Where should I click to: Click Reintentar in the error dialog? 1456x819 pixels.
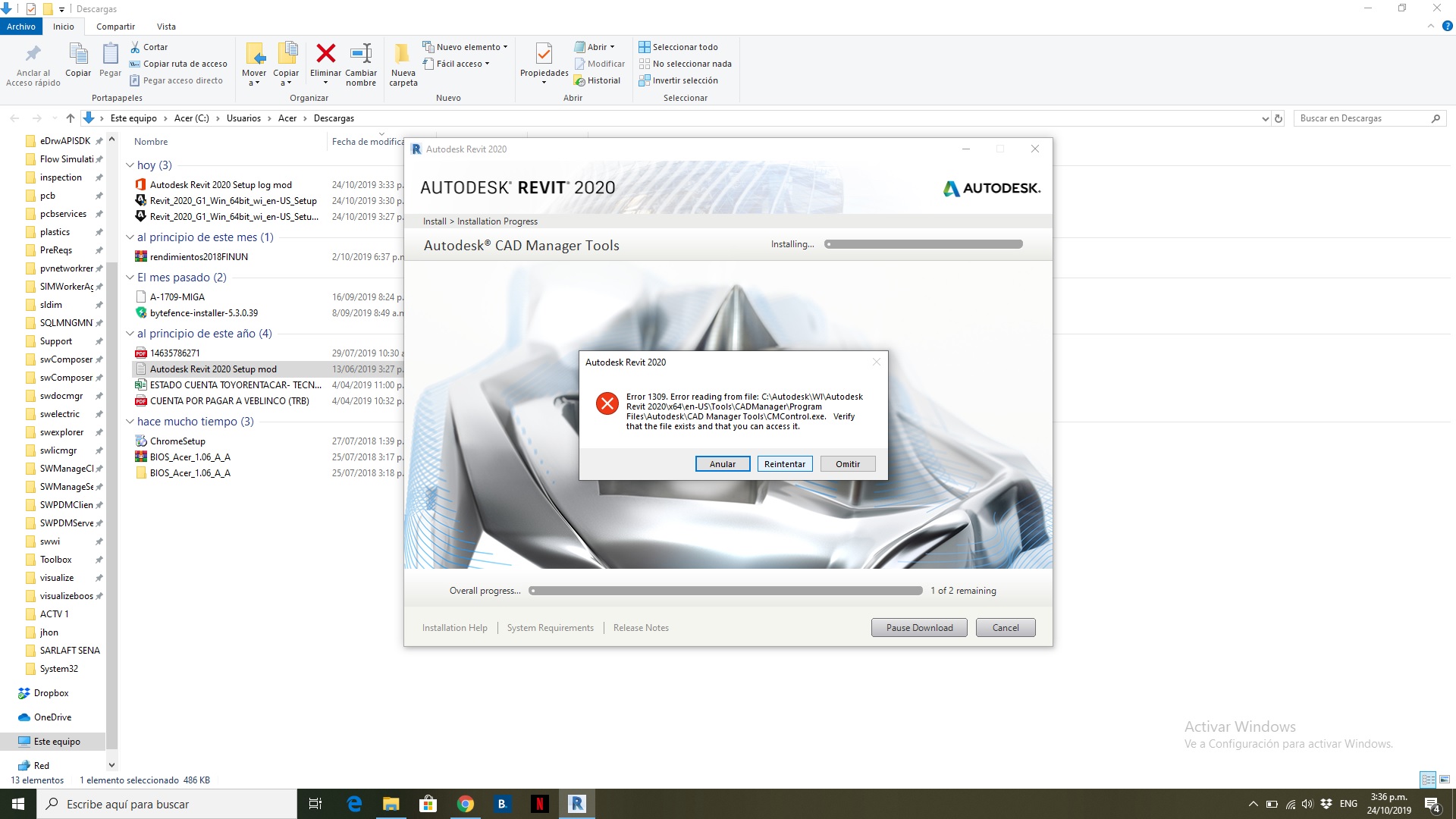click(784, 464)
